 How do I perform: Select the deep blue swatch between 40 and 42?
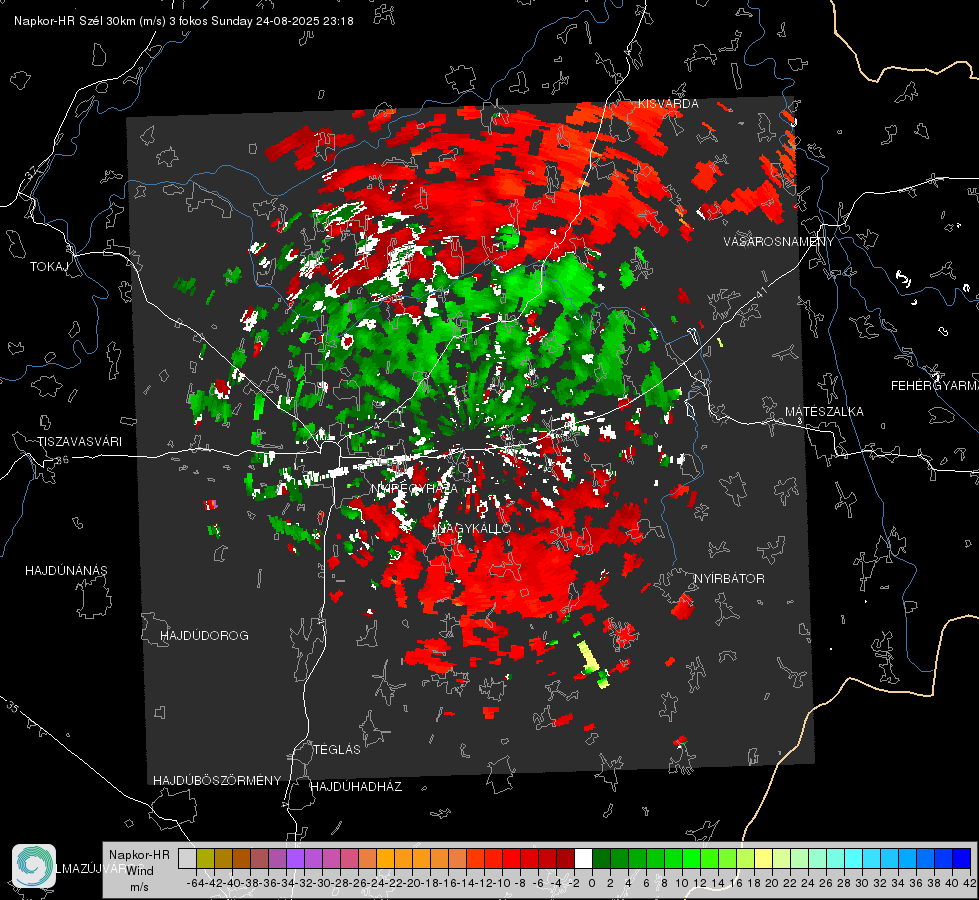(962, 859)
